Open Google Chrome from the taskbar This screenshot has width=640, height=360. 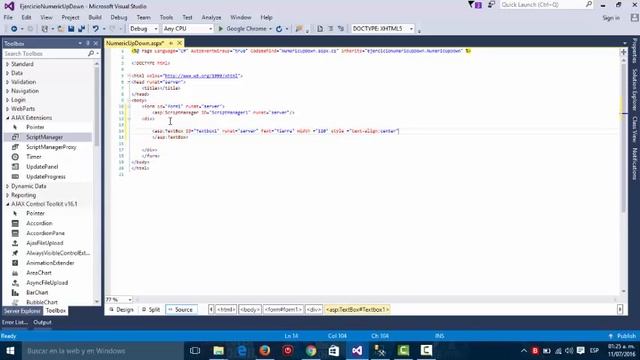point(311,351)
